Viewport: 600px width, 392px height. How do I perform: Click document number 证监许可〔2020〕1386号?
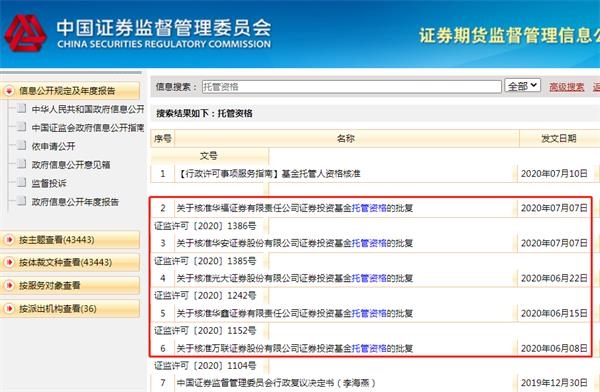(x=205, y=226)
